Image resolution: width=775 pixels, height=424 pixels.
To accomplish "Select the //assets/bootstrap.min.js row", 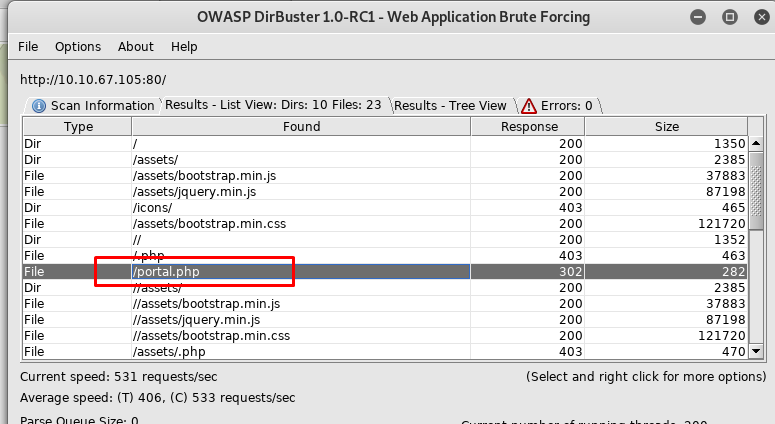I will [x=386, y=303].
